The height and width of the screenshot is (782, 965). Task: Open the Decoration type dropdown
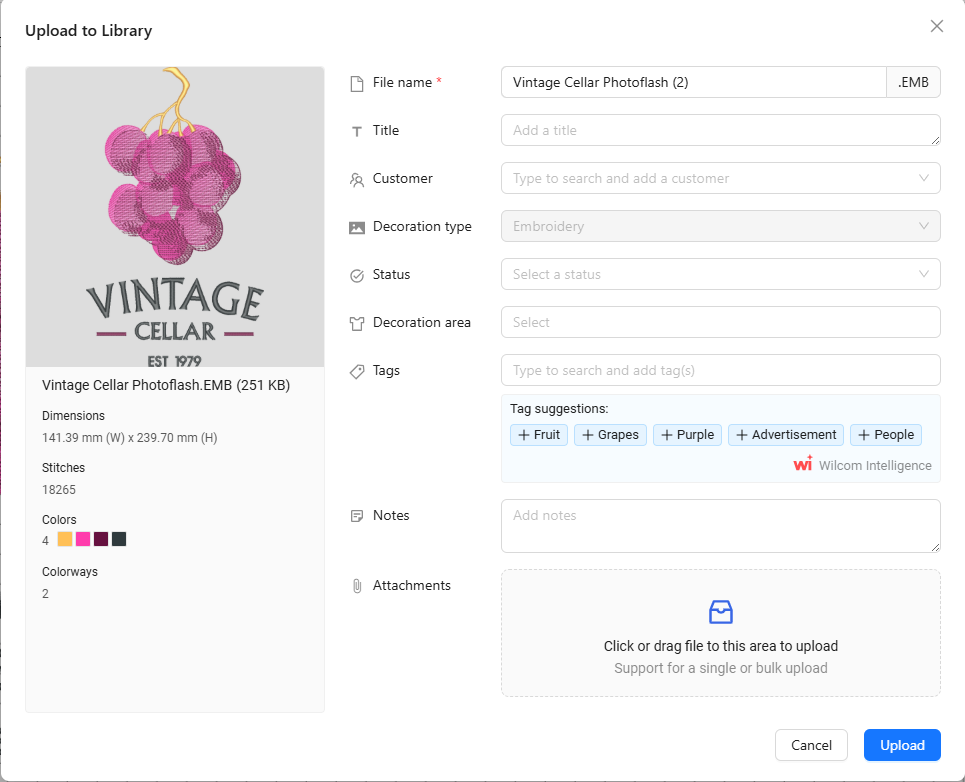coord(720,226)
